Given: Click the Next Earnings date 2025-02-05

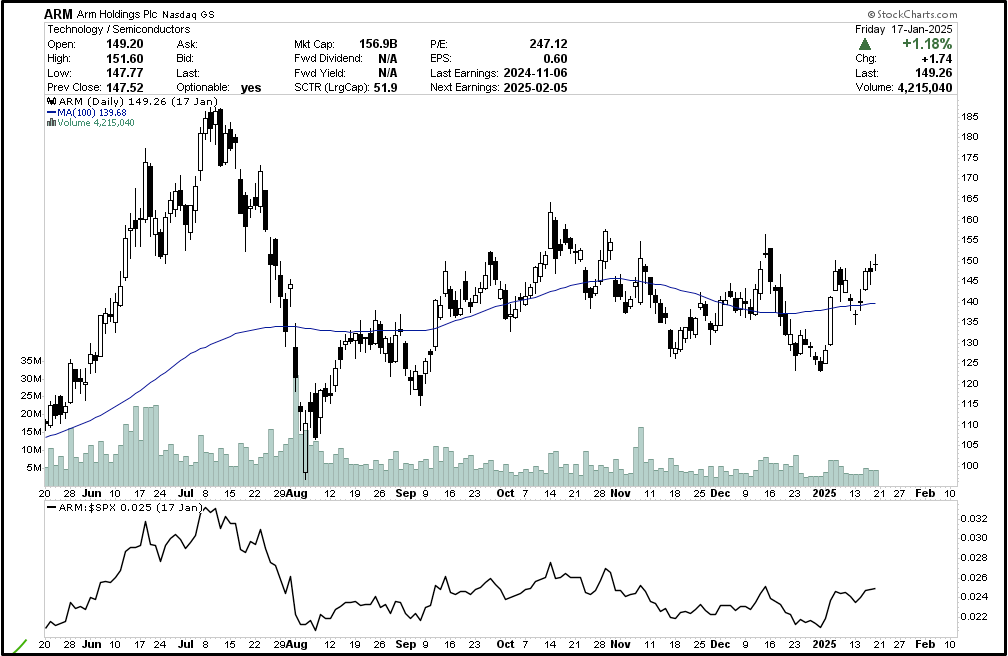Looking at the screenshot, I should click(536, 87).
